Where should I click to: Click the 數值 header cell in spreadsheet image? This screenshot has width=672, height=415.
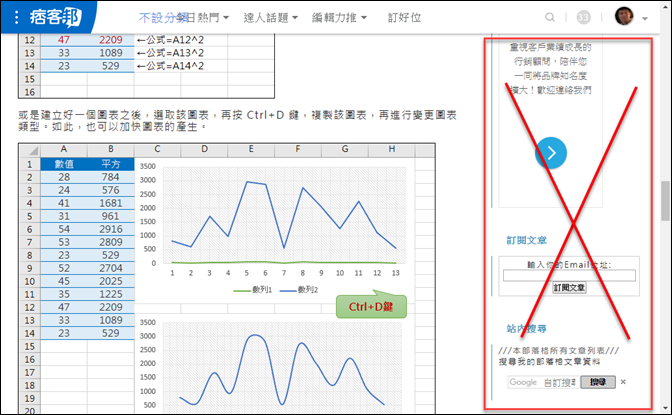[64, 164]
